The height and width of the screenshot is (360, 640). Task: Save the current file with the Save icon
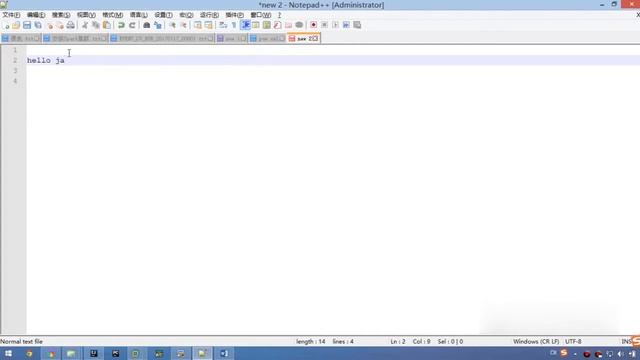27,25
